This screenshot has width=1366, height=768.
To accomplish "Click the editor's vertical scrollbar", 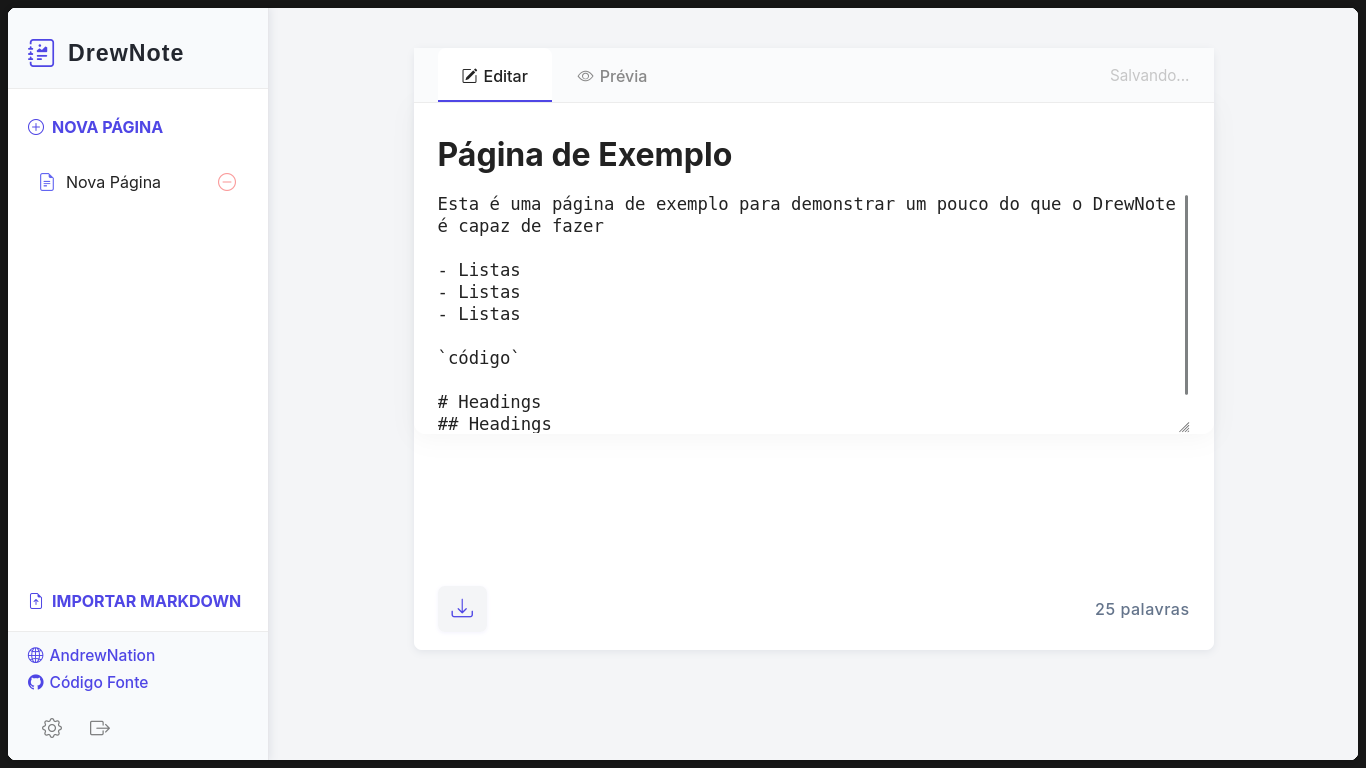I will point(1186,295).
